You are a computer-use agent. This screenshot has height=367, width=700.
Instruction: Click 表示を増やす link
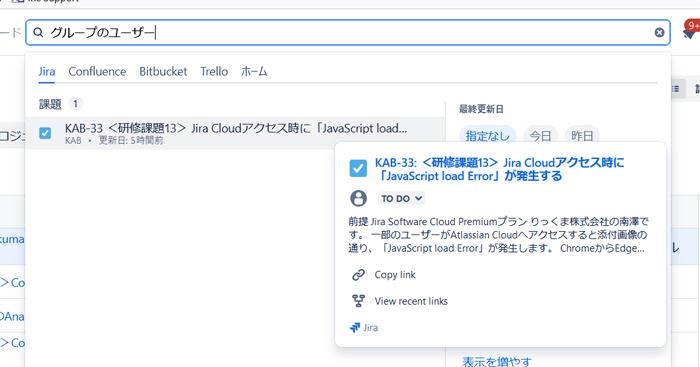point(496,361)
